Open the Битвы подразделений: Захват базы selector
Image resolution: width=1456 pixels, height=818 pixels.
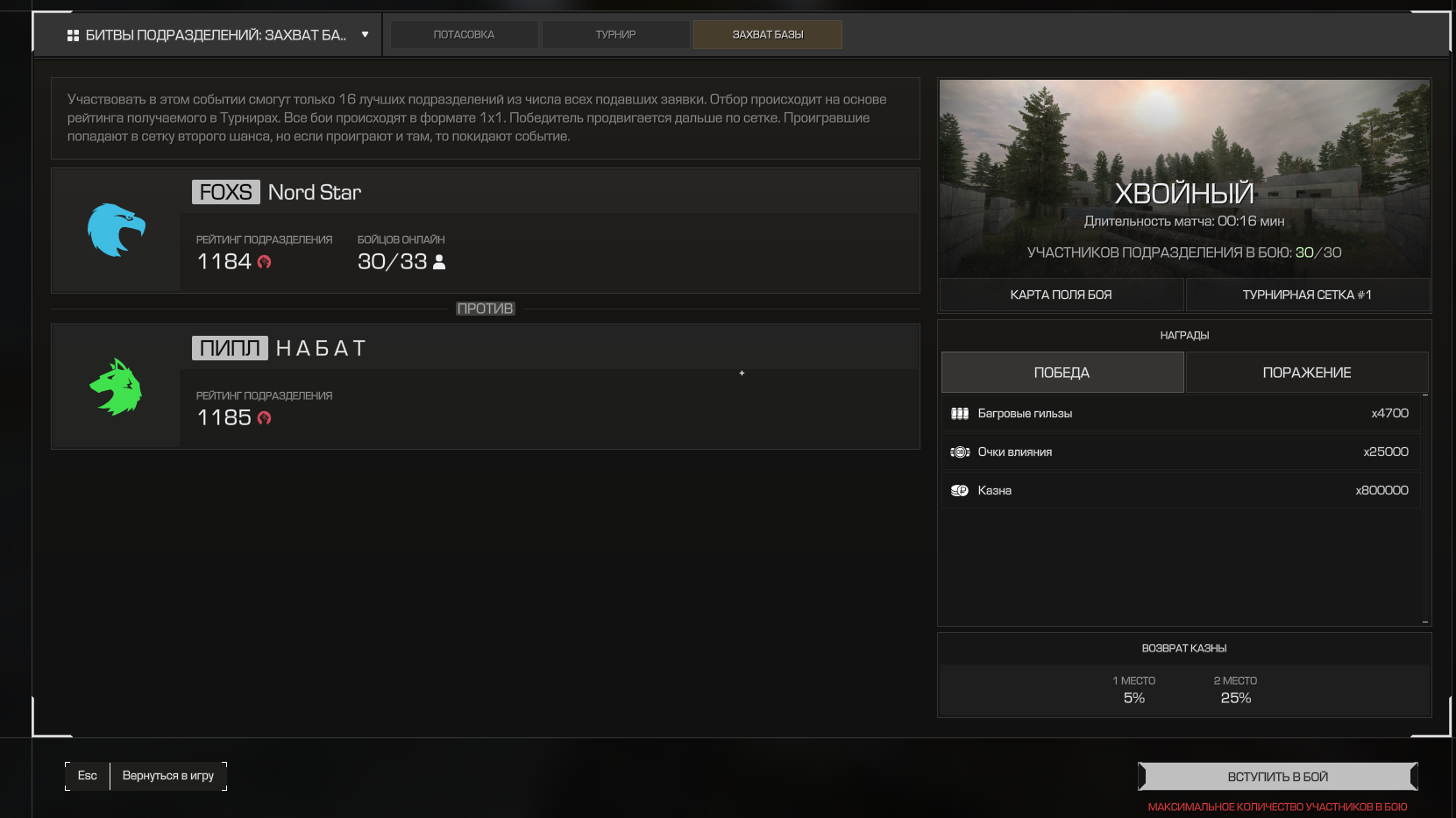(x=215, y=35)
